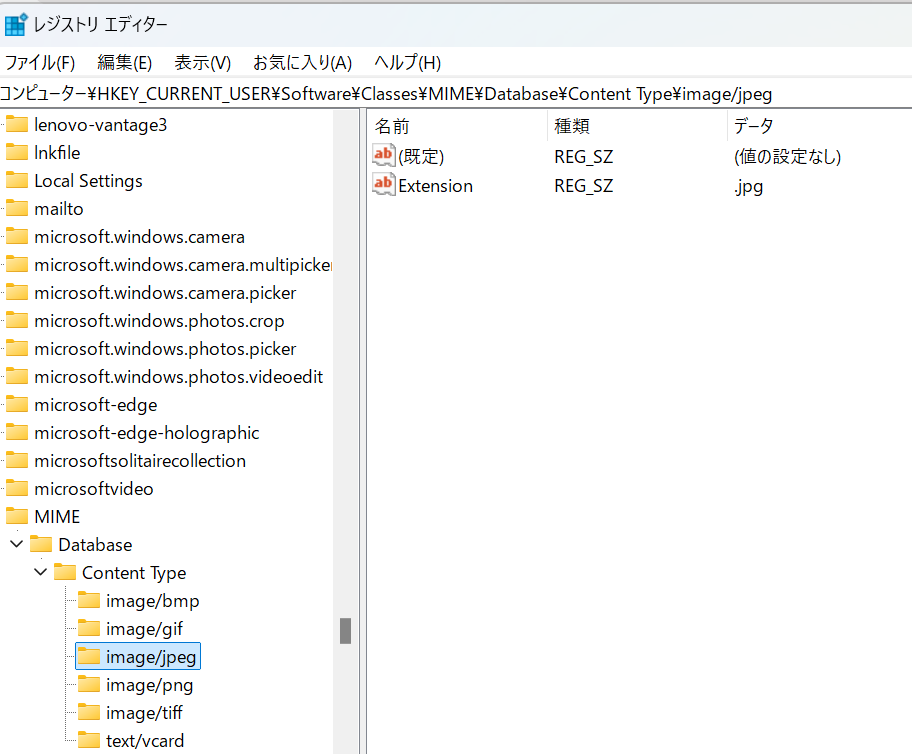Image resolution: width=912 pixels, height=754 pixels.
Task: Select the microsoftvideo folder icon
Action: [17, 488]
